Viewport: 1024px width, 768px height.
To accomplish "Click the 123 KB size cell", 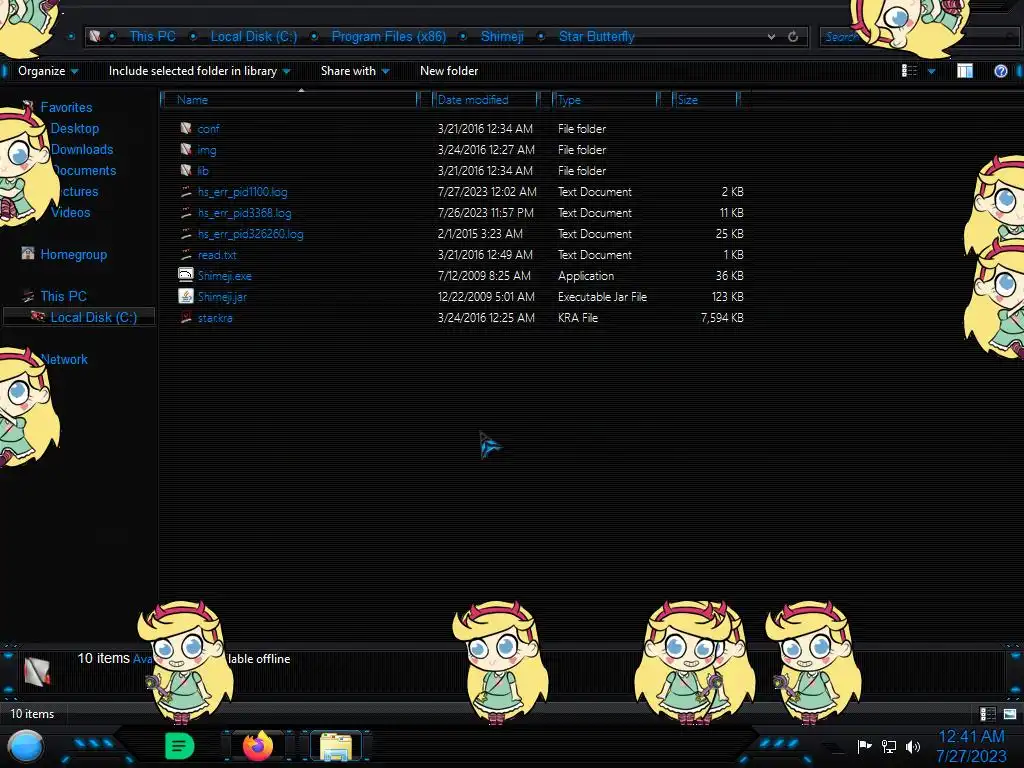I will pyautogui.click(x=728, y=296).
